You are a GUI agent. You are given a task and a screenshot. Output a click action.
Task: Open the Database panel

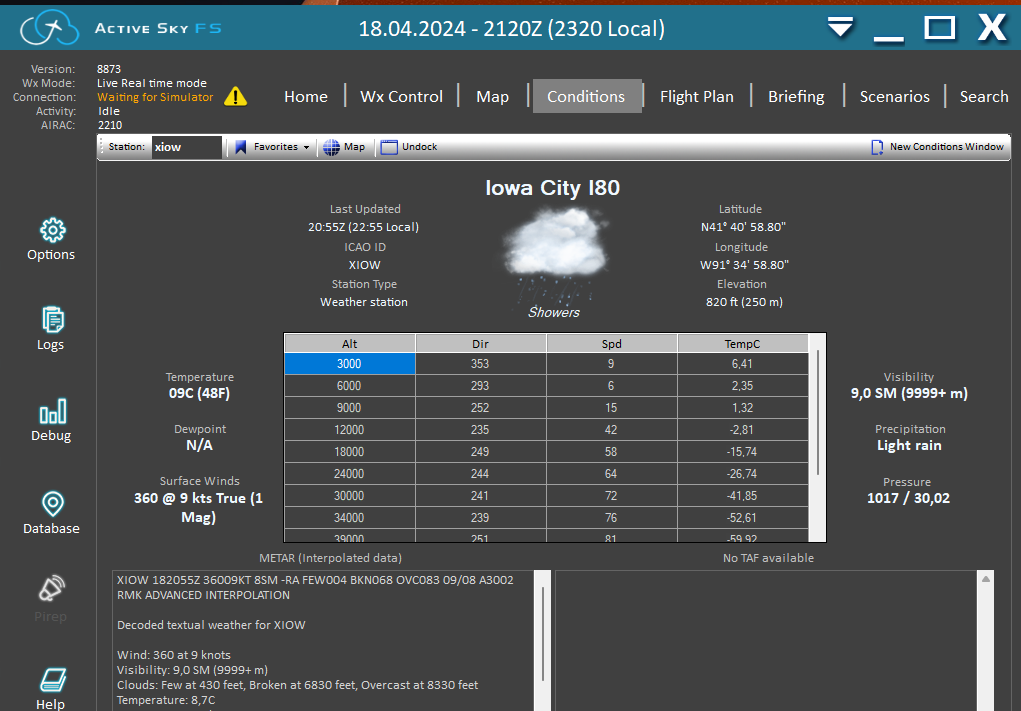pyautogui.click(x=51, y=510)
